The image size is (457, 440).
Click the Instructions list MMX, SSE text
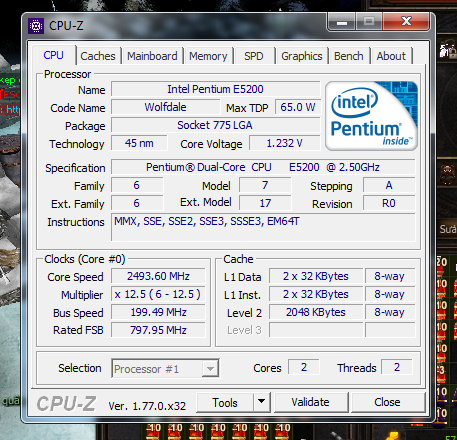tap(207, 221)
